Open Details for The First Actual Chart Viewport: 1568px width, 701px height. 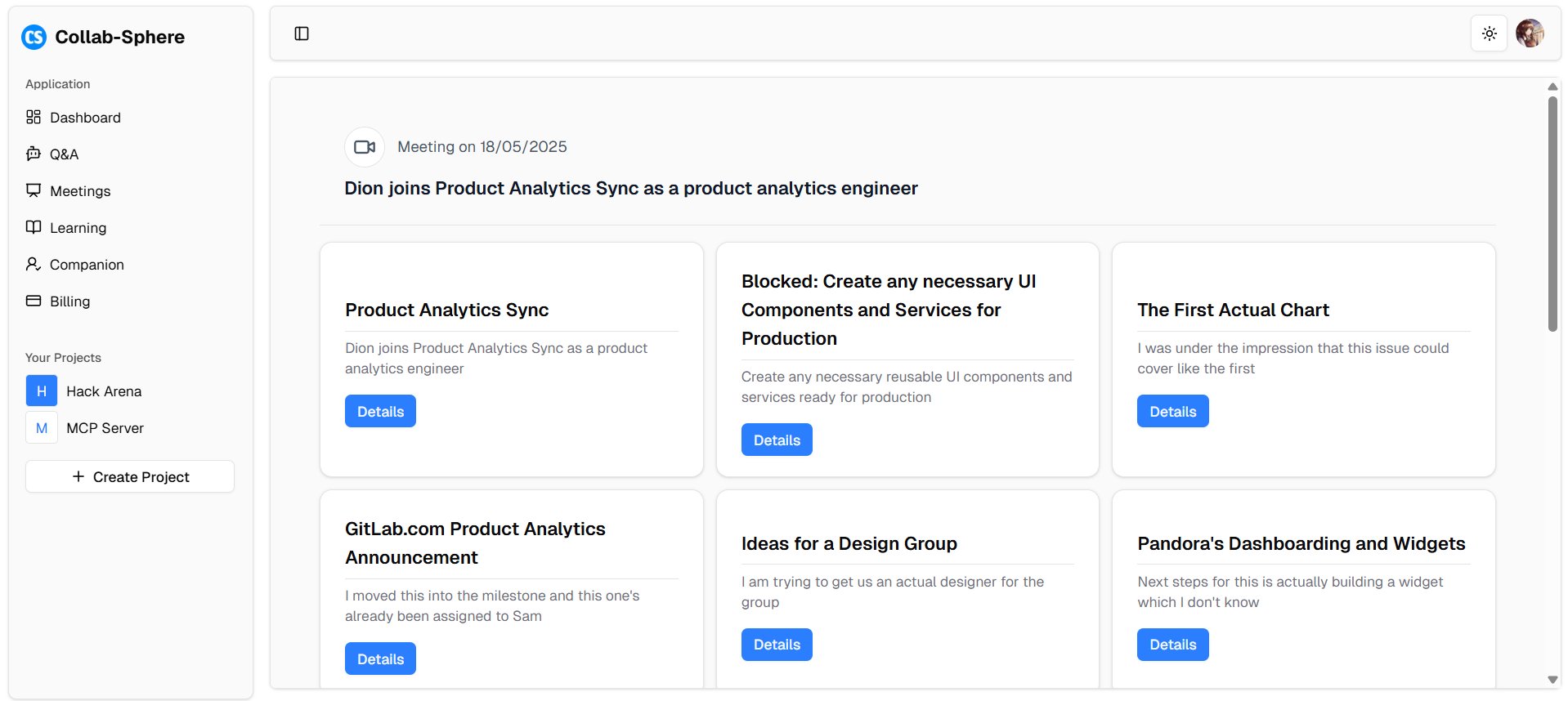(x=1172, y=412)
